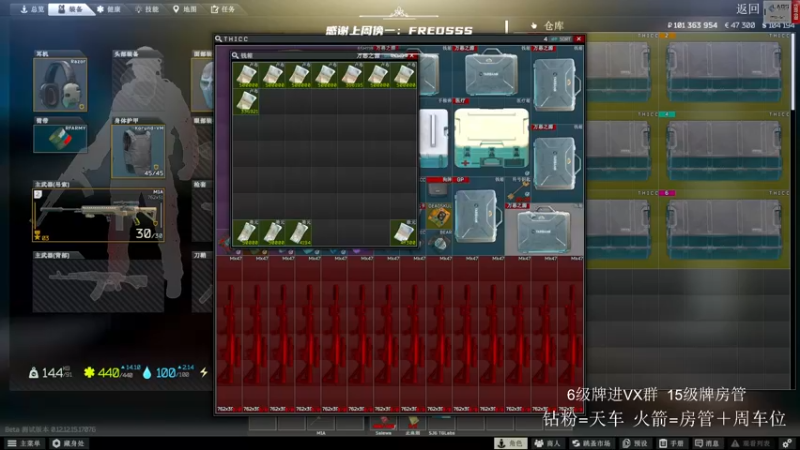Open the 观察列表 watchlist

[751, 443]
